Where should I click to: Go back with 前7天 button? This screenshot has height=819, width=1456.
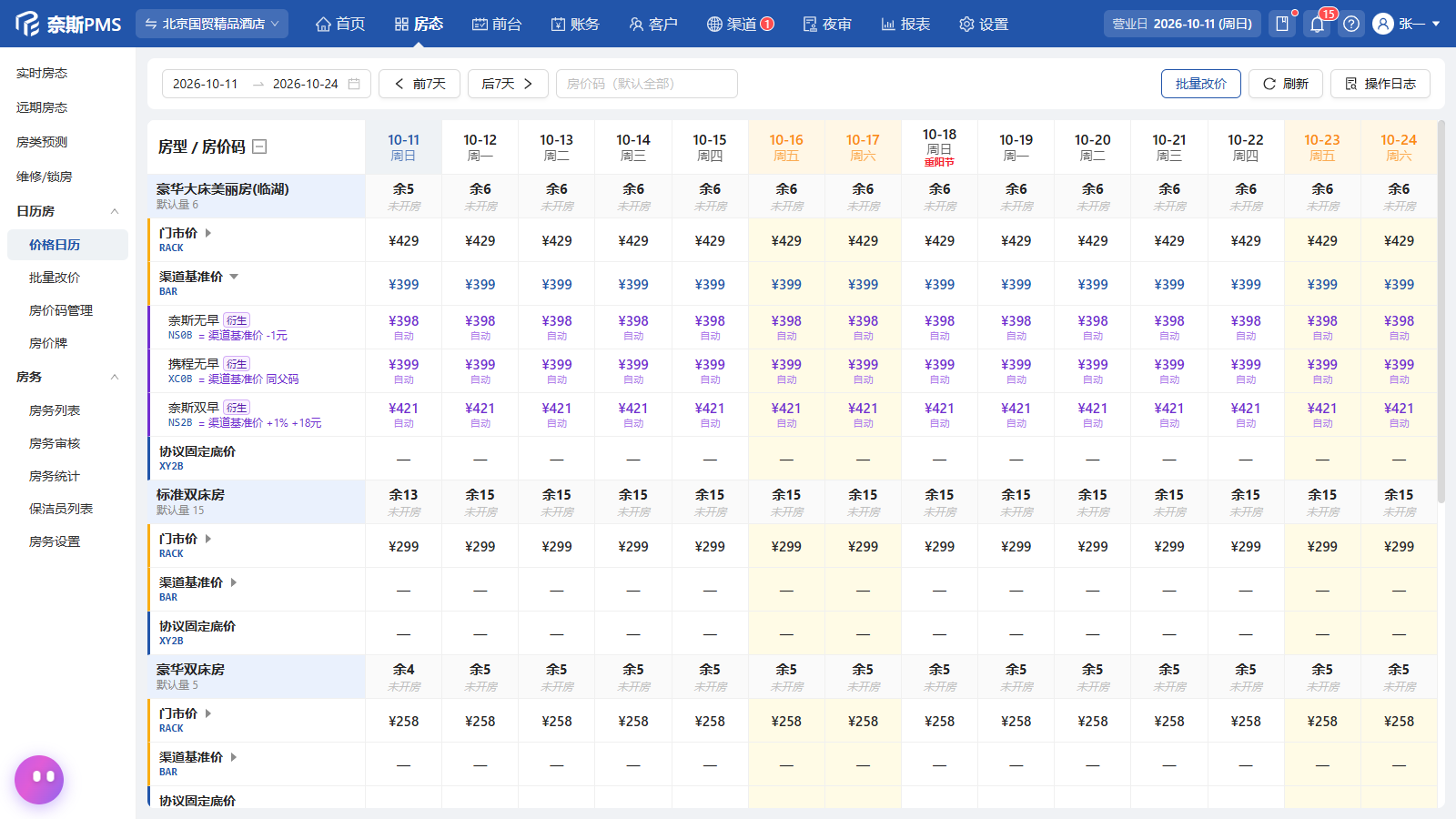[x=420, y=84]
